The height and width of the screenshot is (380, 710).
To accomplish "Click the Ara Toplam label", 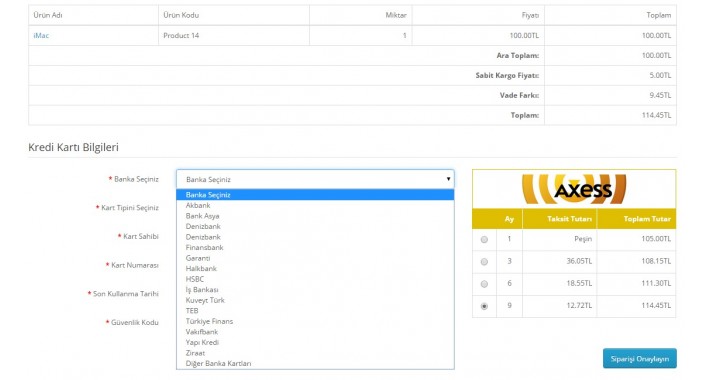I will click(x=518, y=55).
